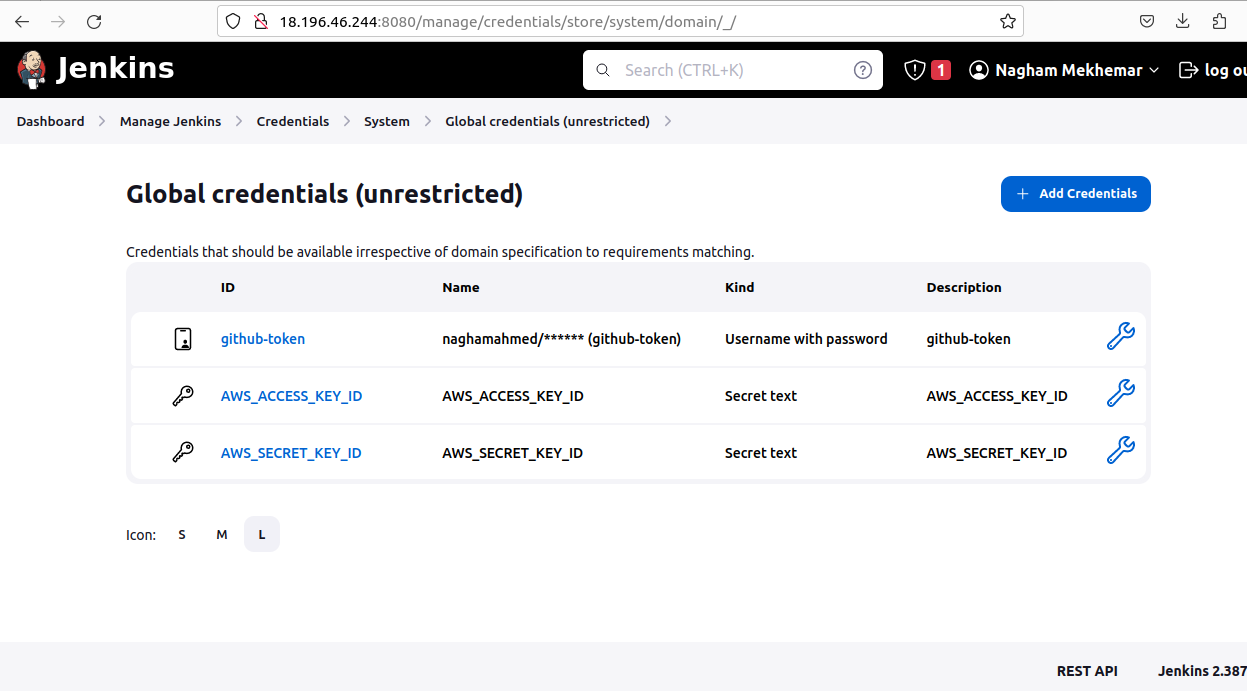Open the browser downloads icon

point(1183,21)
